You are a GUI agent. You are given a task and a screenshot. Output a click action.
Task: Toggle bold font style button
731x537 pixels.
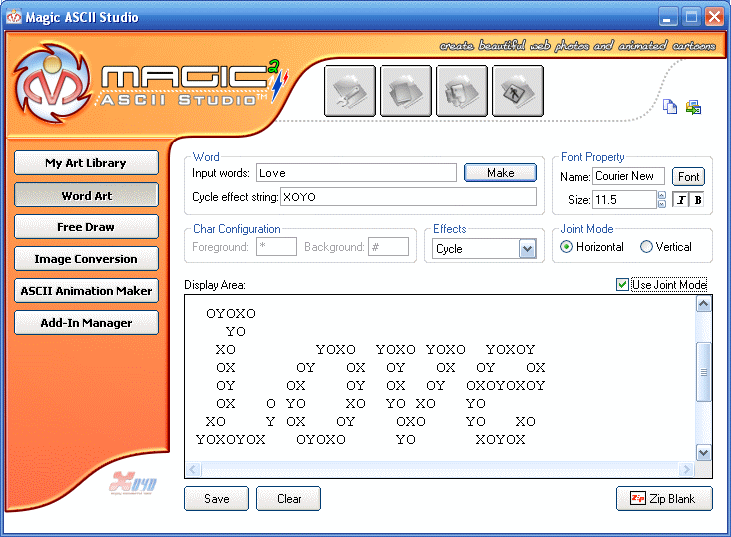[x=697, y=200]
